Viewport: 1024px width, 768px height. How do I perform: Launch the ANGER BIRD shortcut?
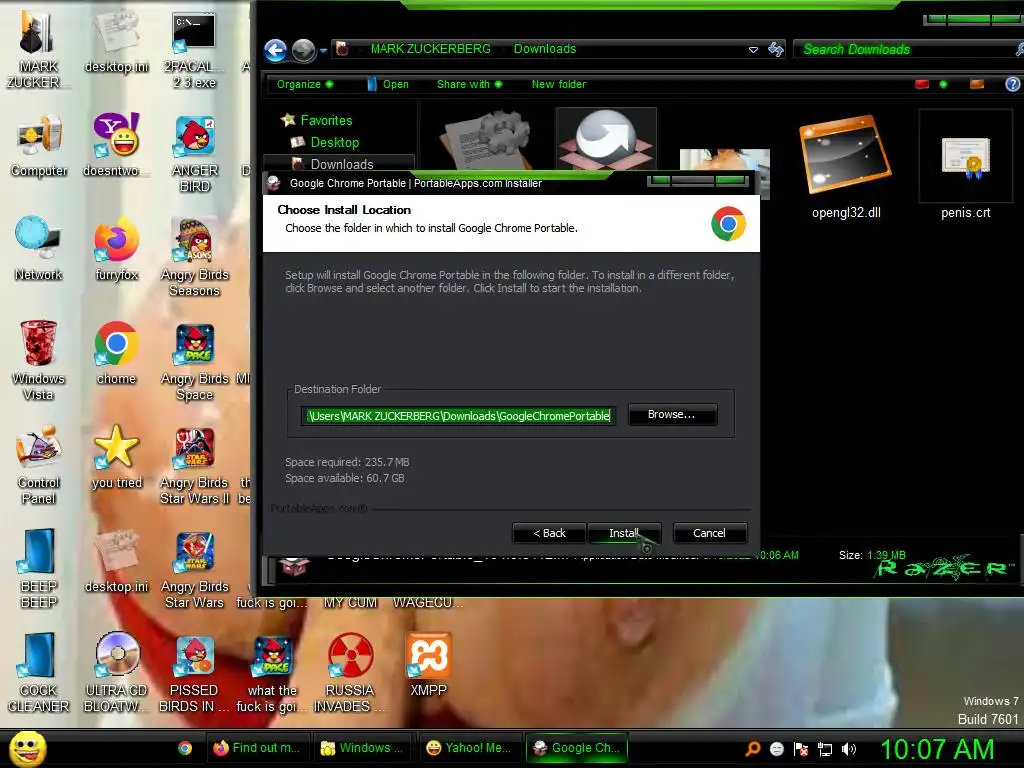[x=194, y=153]
